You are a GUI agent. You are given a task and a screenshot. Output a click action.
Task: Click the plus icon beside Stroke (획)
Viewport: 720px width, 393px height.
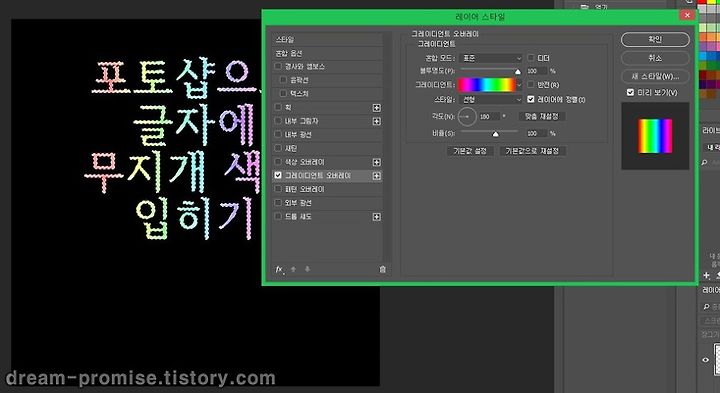(377, 107)
